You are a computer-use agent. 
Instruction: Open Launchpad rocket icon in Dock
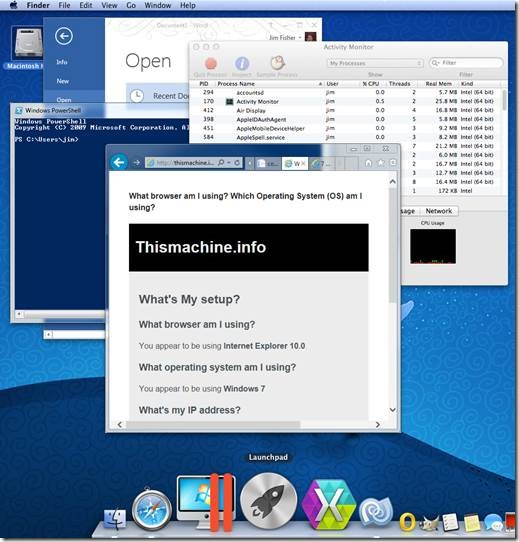[268, 501]
